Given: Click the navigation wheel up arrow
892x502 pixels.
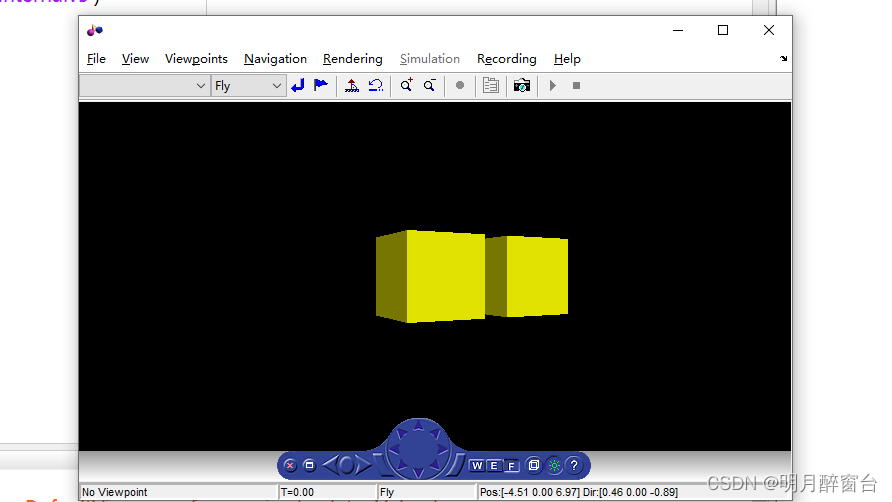Looking at the screenshot, I should 419,425.
